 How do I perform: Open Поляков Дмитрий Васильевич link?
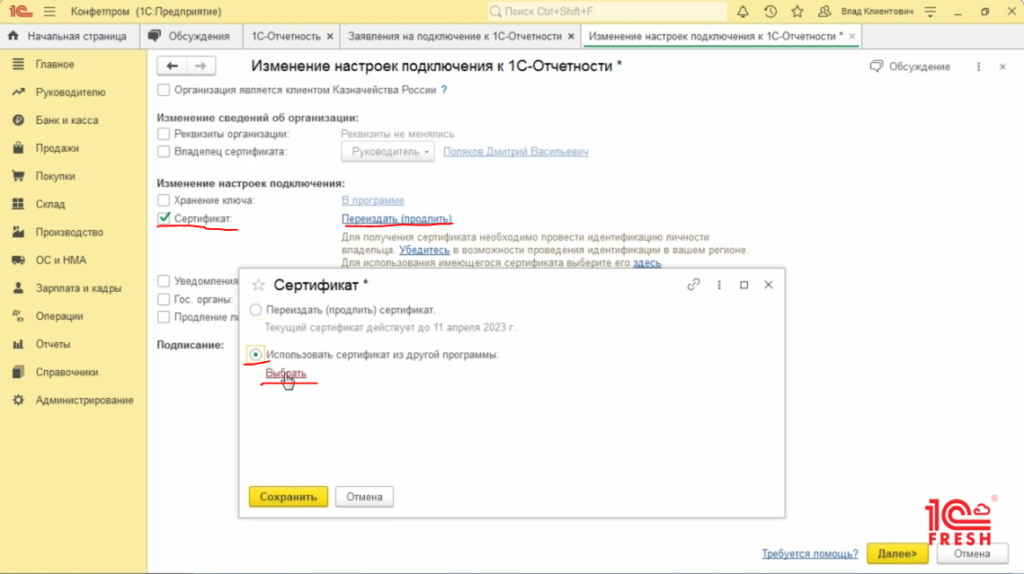coord(516,151)
